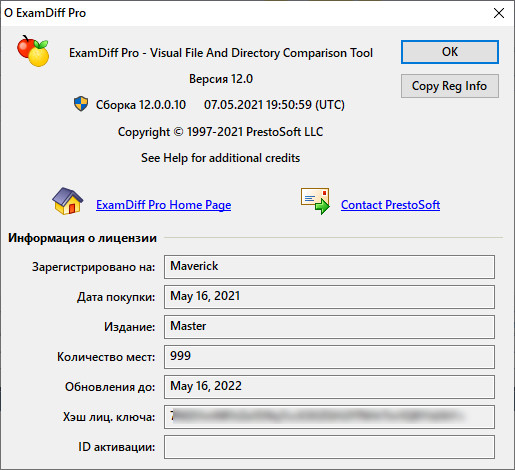515x470 pixels.
Task: Click the blurred license key hash field
Action: tap(329, 417)
